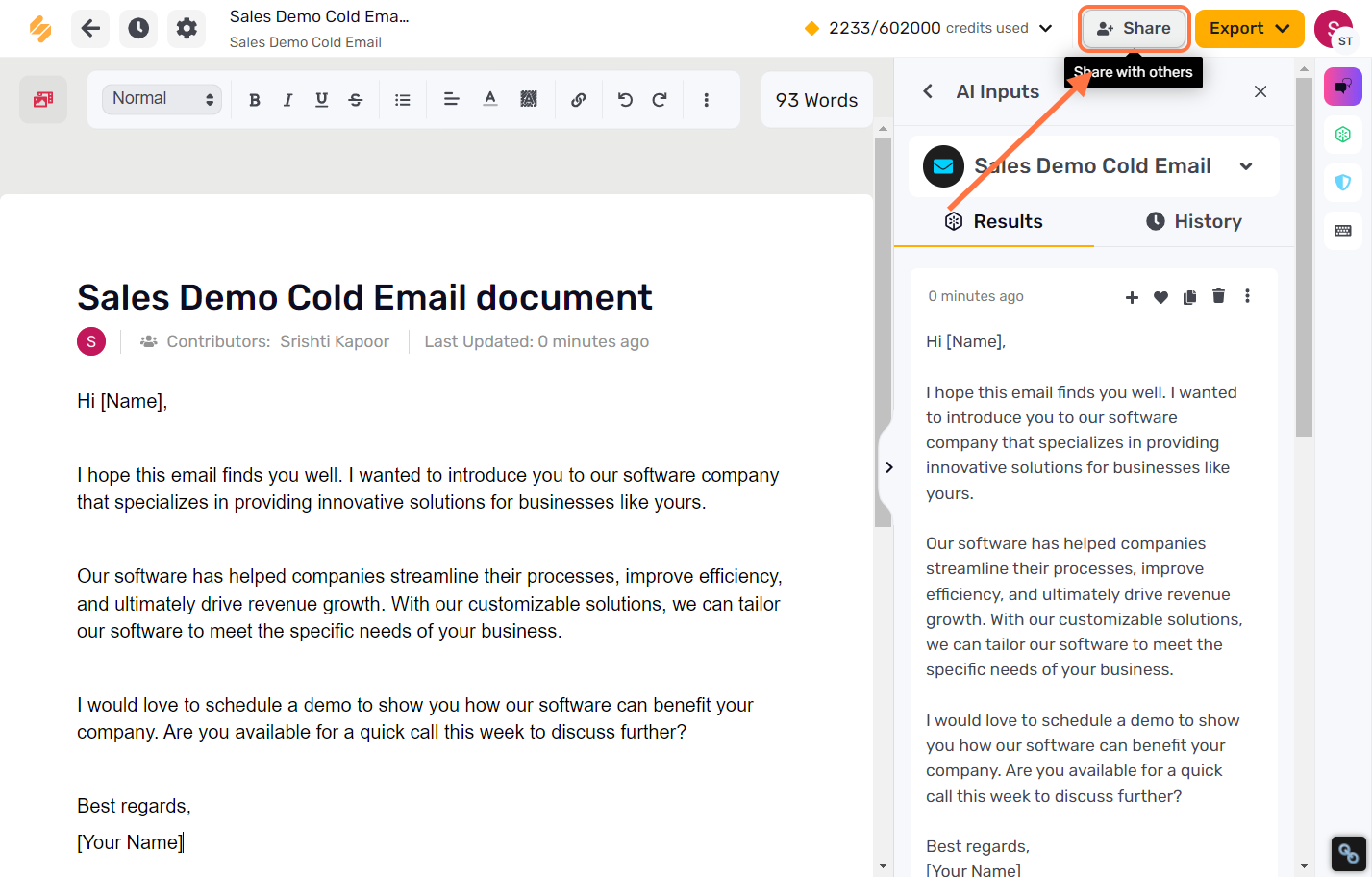Add the result to the document with plus icon
This screenshot has width=1372, height=877.
(x=1132, y=297)
